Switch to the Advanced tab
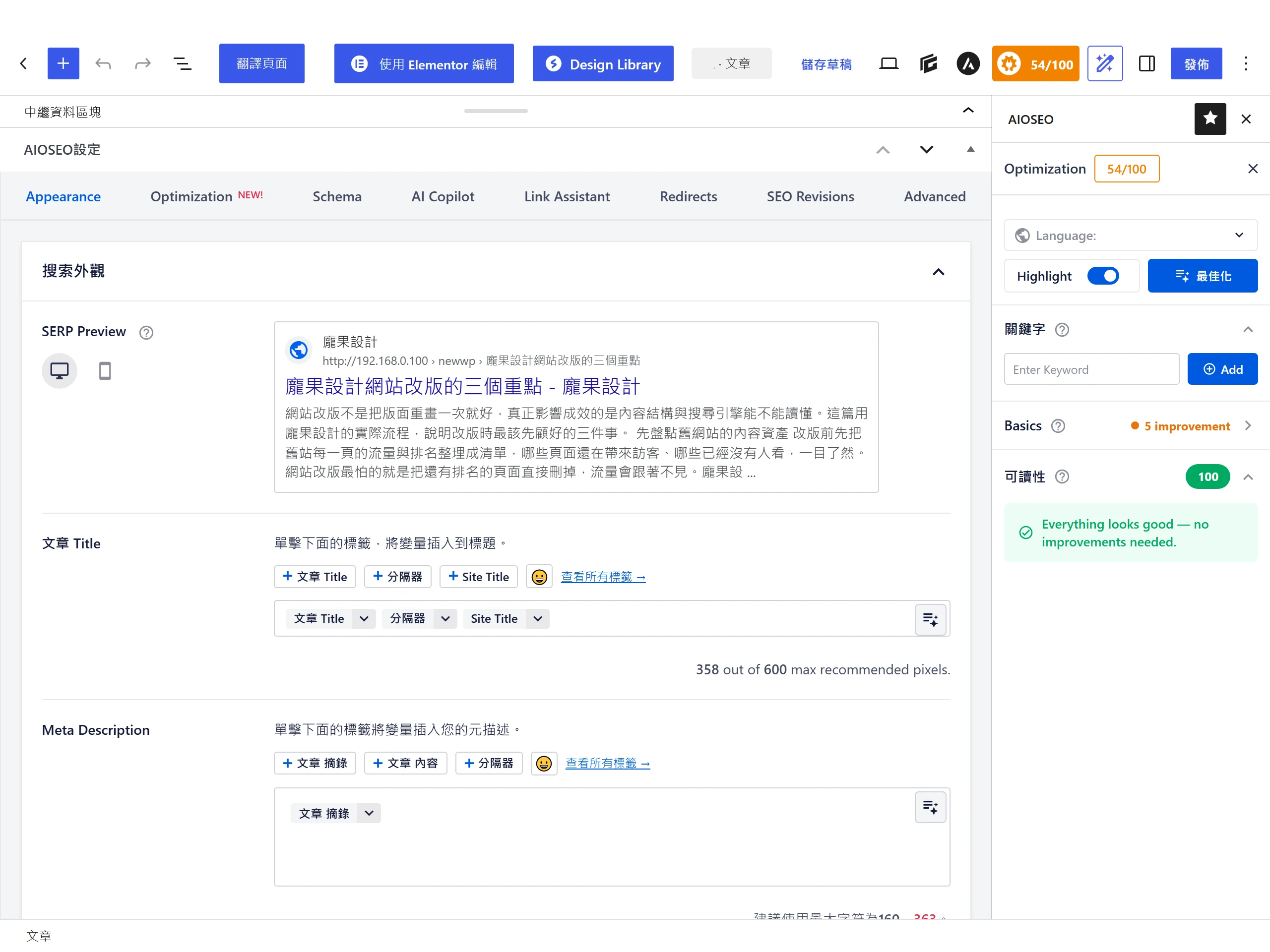Image resolution: width=1270 pixels, height=952 pixels. tap(935, 196)
